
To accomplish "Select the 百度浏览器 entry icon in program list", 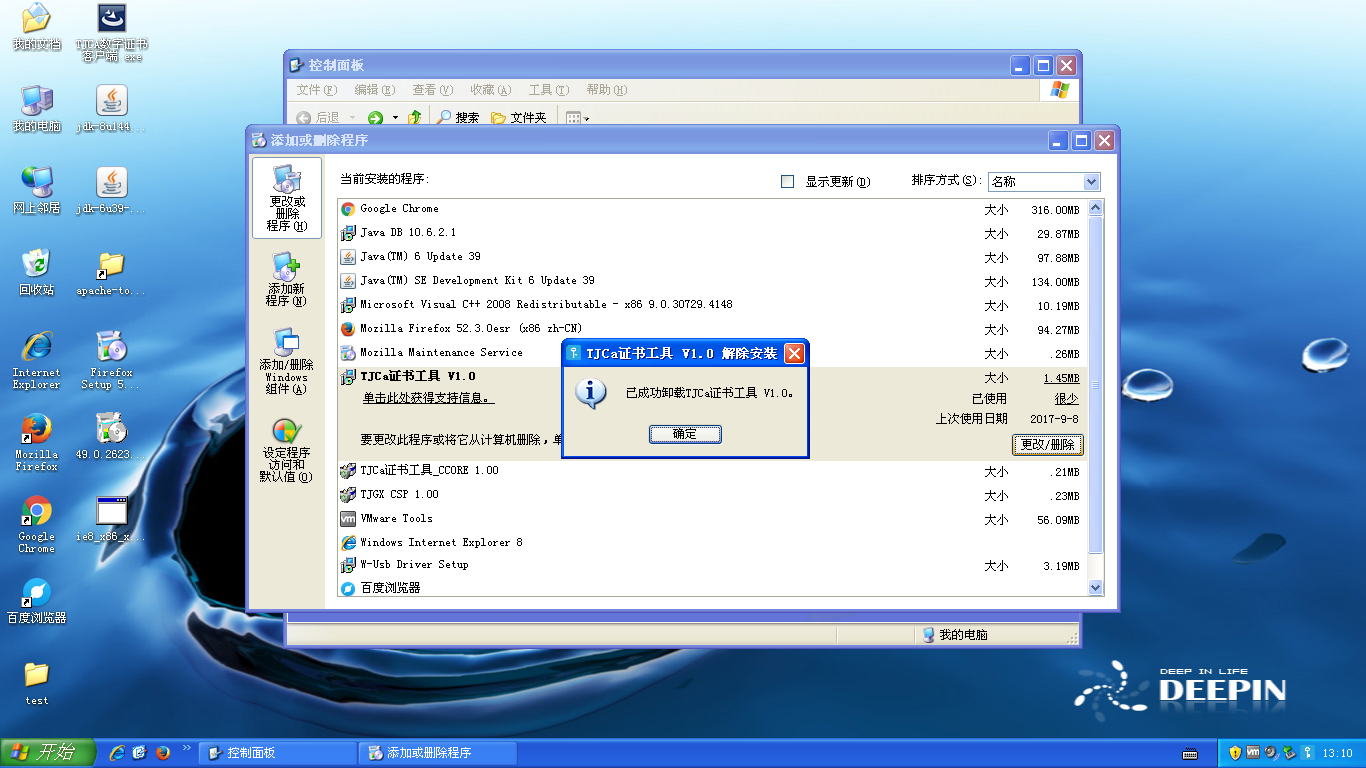I will pos(348,589).
